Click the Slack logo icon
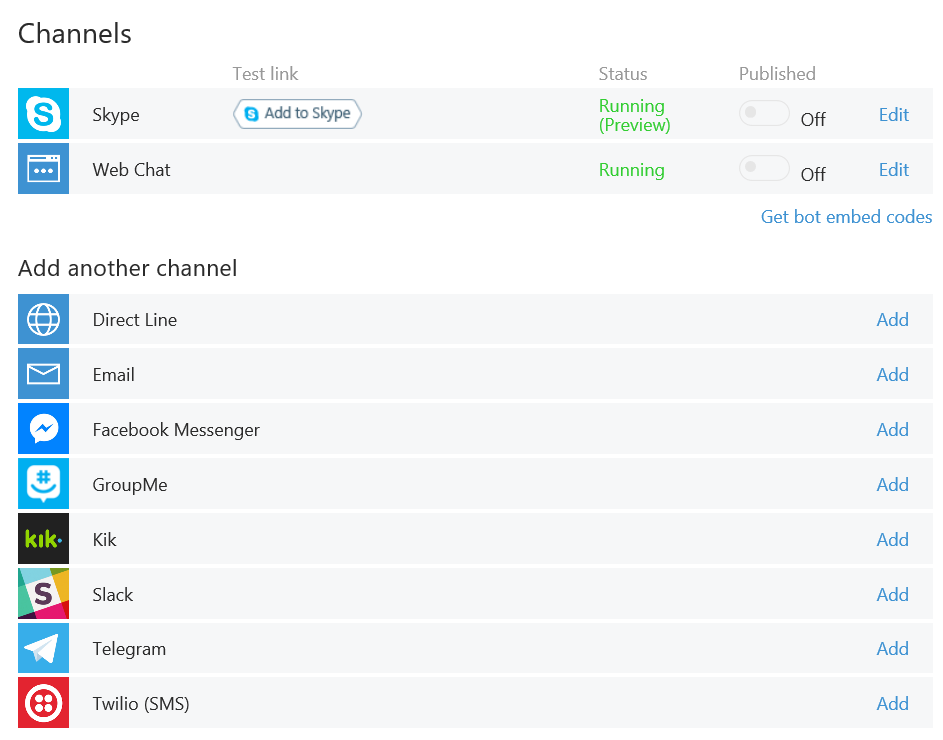This screenshot has width=943, height=740. (43, 593)
